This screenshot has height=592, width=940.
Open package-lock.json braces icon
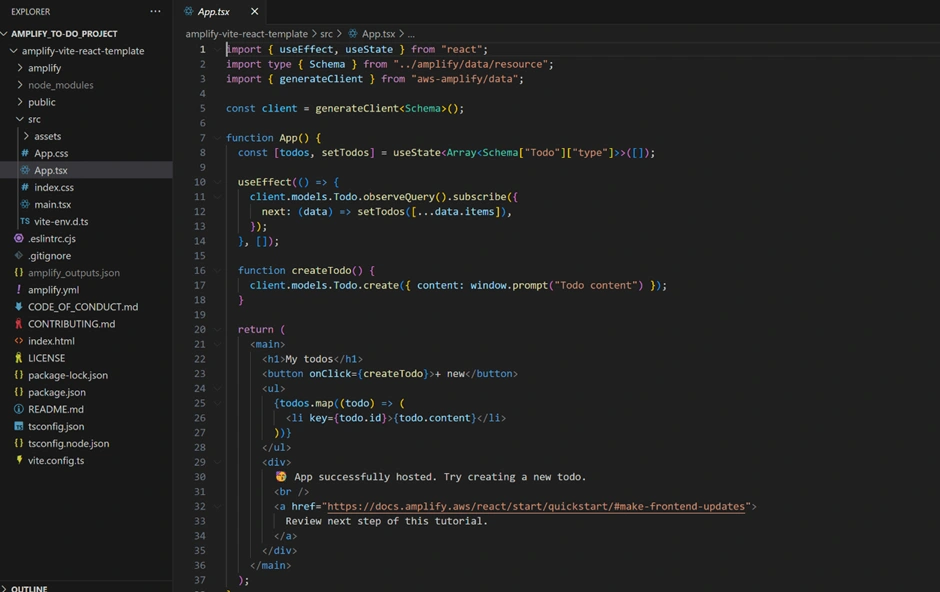19,375
